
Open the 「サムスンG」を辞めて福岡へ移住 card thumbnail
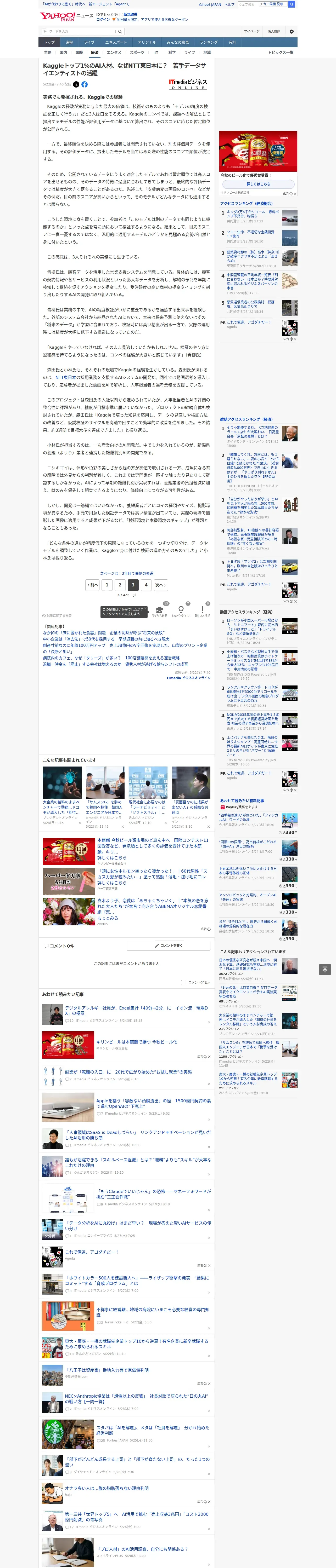click(105, 783)
